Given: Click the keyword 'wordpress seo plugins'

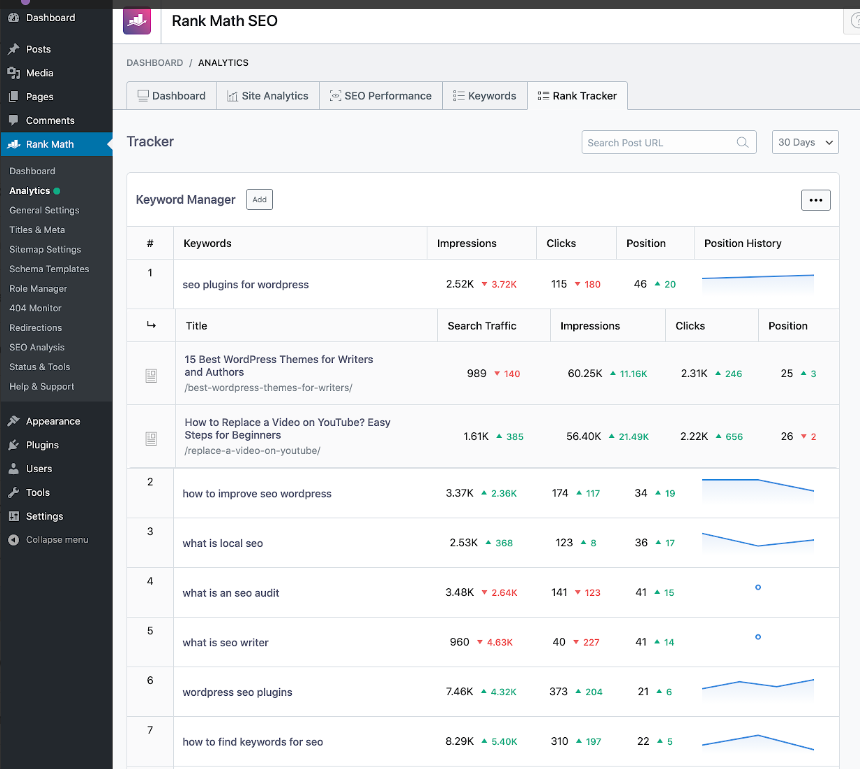Looking at the screenshot, I should pos(237,692).
